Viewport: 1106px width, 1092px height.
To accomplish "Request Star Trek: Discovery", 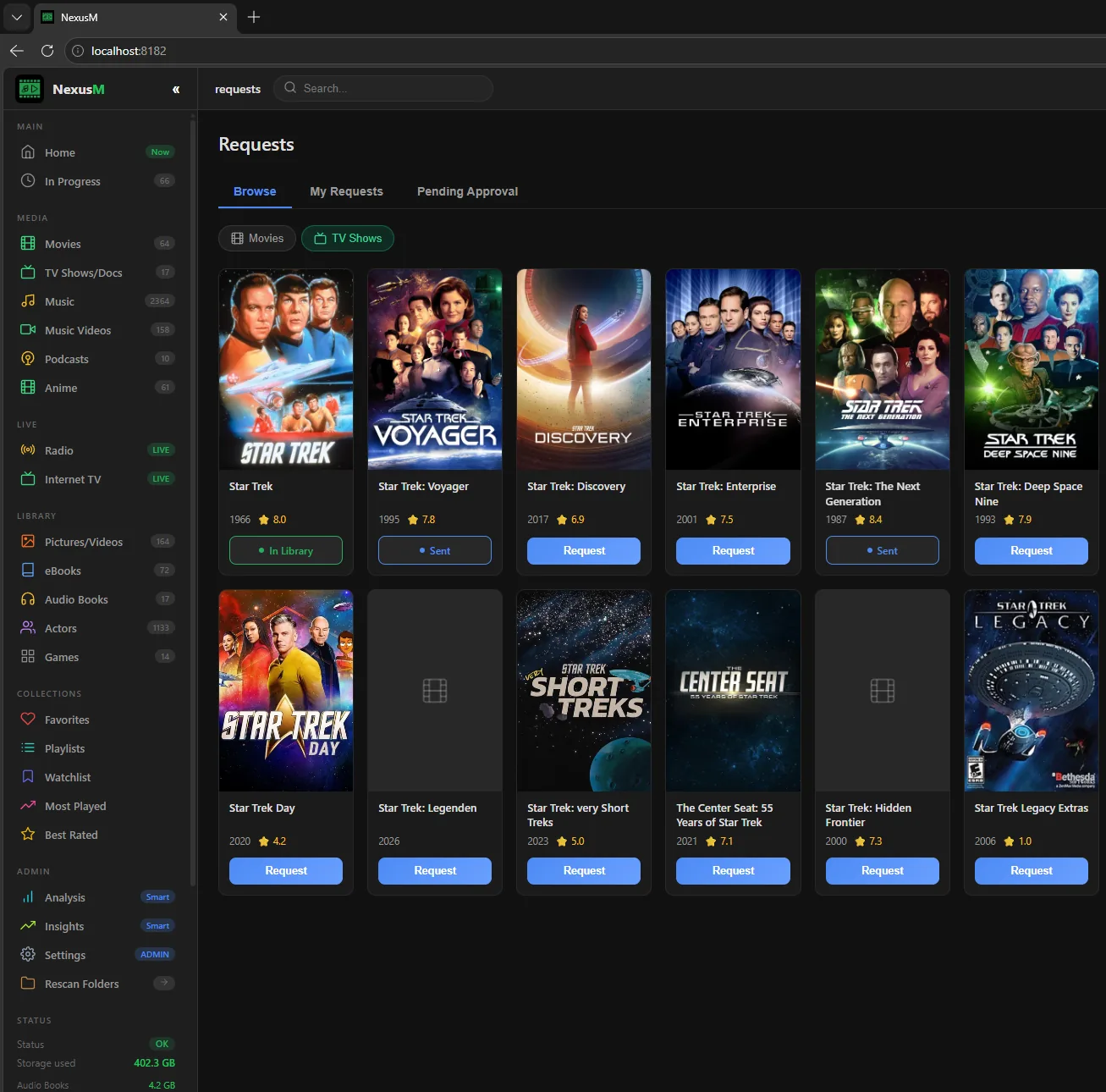I will 584,551.
